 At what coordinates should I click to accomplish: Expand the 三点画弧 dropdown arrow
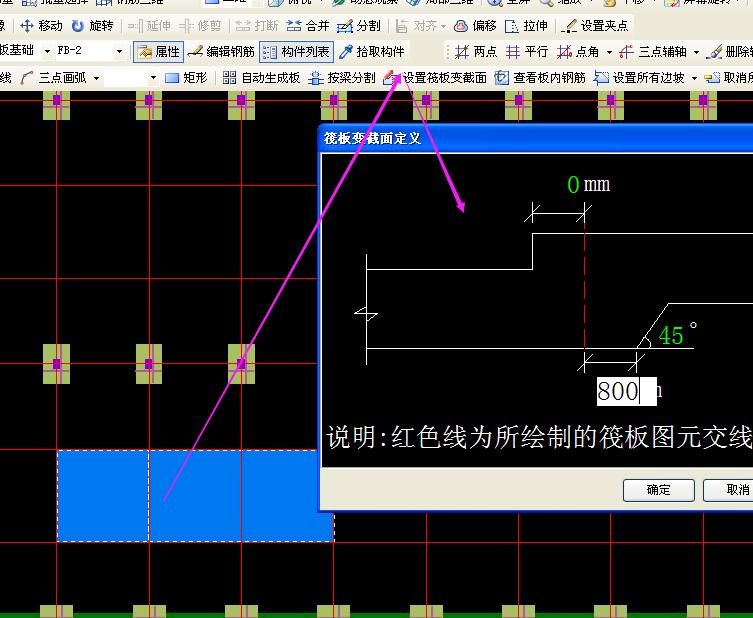click(x=97, y=78)
